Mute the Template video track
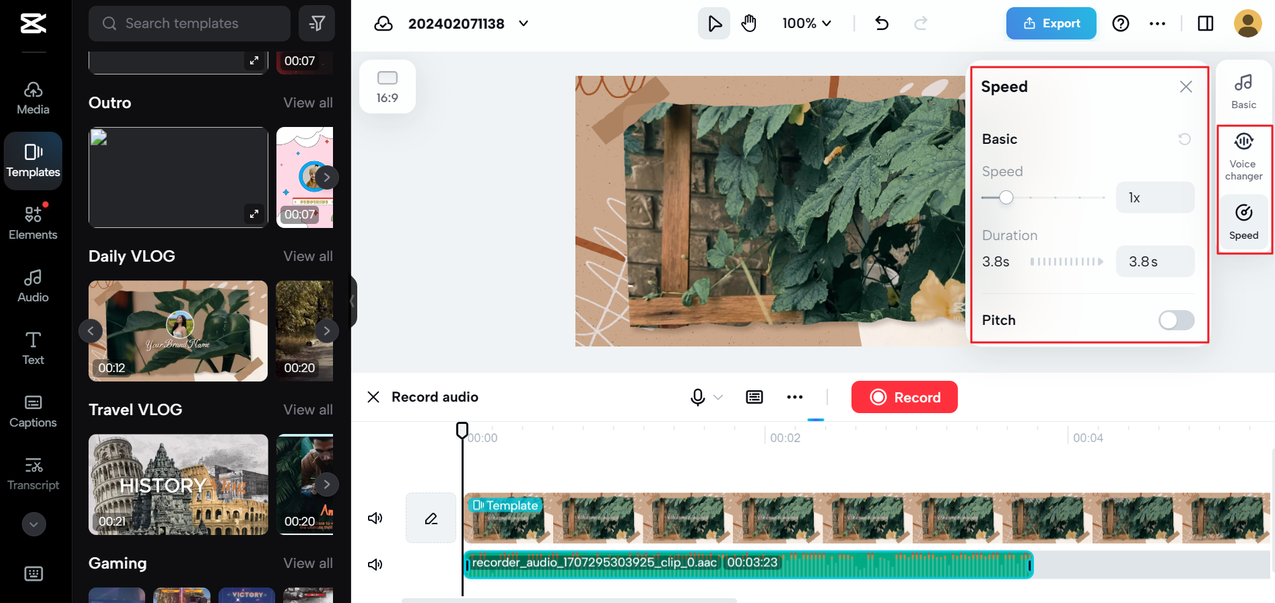The width and height of the screenshot is (1275, 603). point(375,518)
